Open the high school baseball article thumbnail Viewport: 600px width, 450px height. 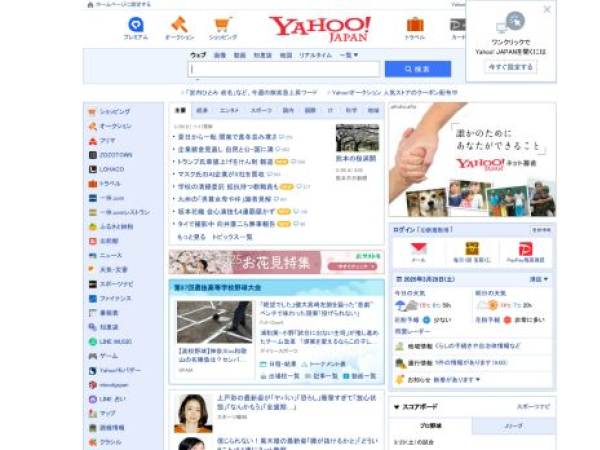214,322
